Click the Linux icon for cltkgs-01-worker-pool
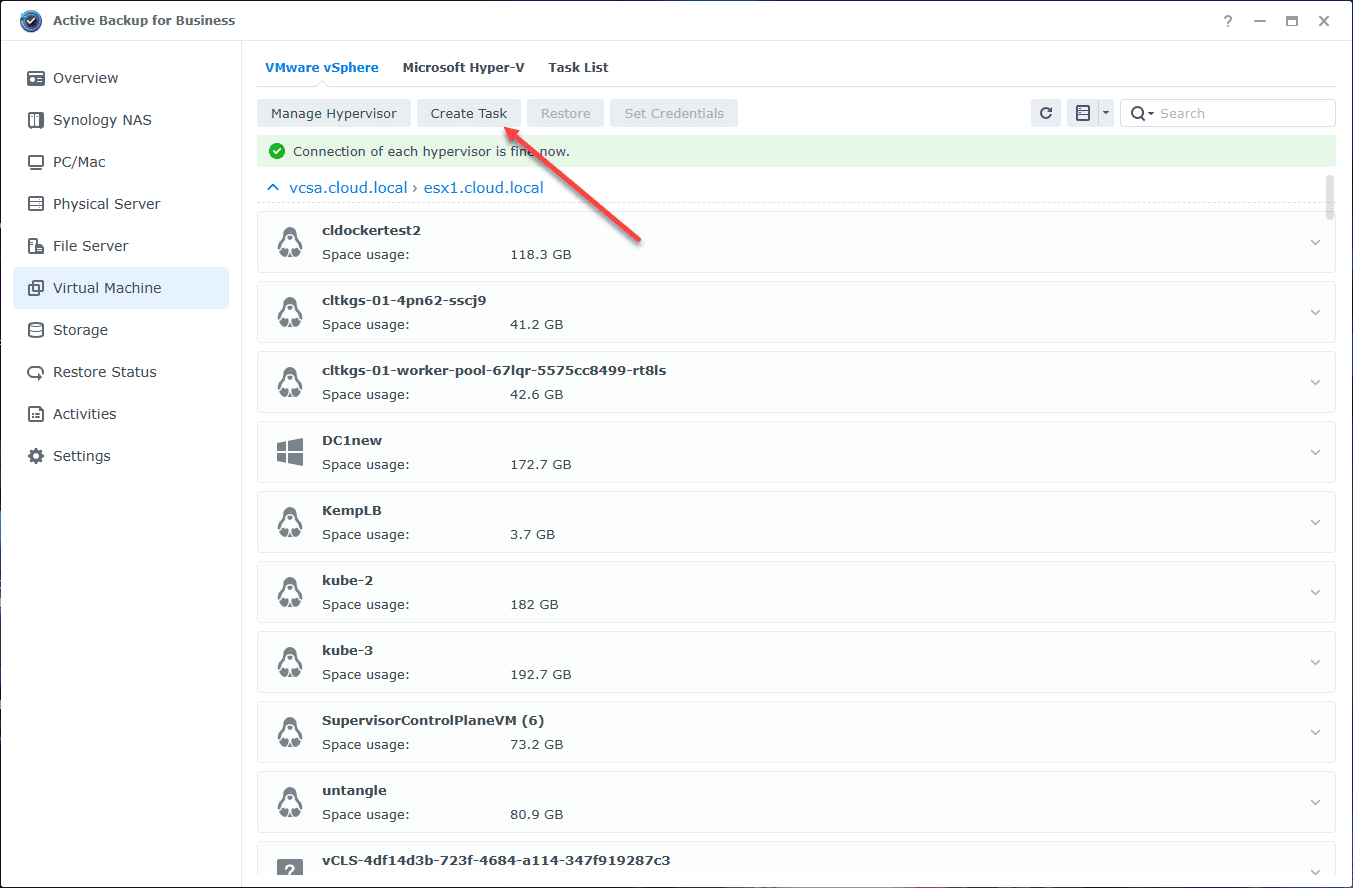The height and width of the screenshot is (888, 1353). [x=290, y=382]
